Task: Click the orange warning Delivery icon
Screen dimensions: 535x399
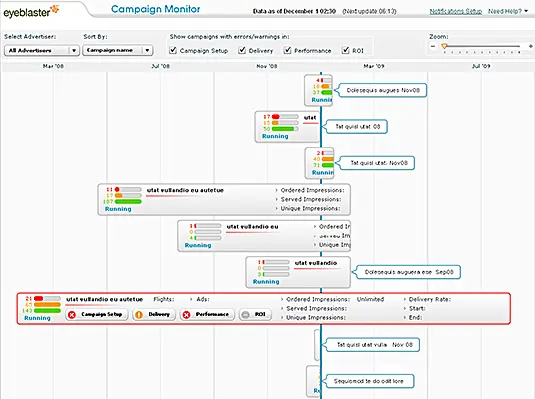Action: [139, 315]
